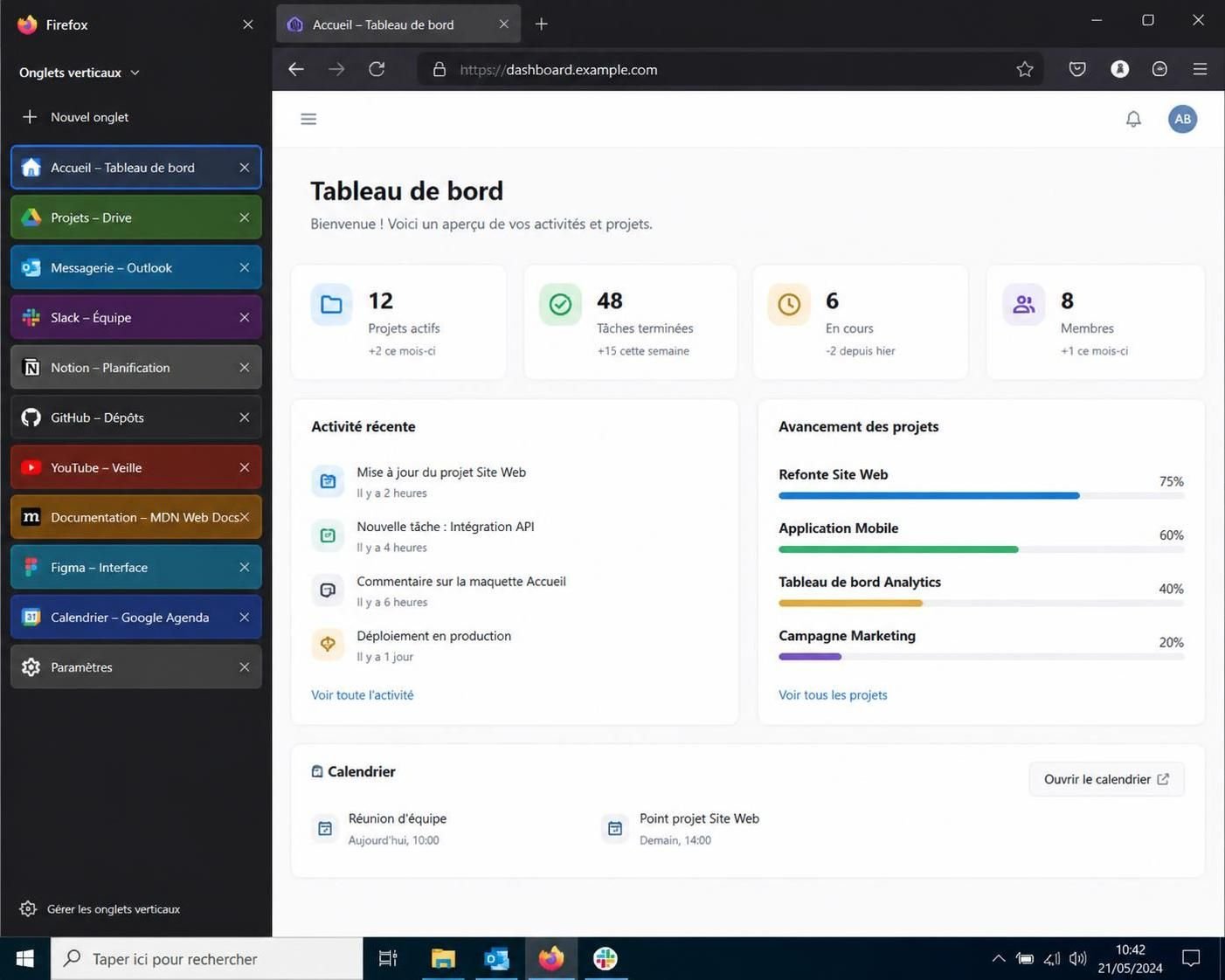Click Campagne Marketing progress bar
Viewport: 1225px width, 980px height.
click(x=981, y=657)
